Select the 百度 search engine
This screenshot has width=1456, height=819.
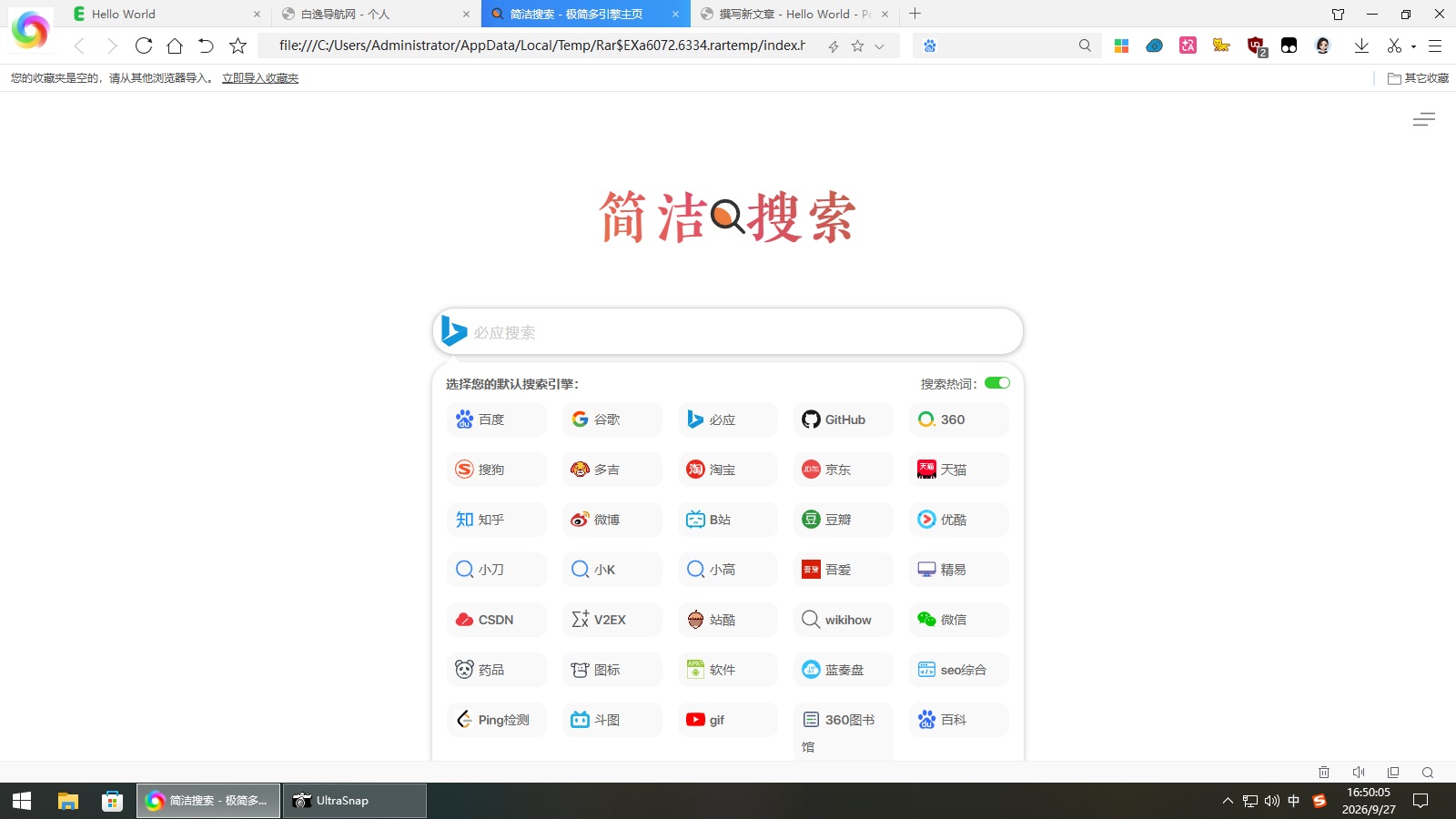click(496, 420)
